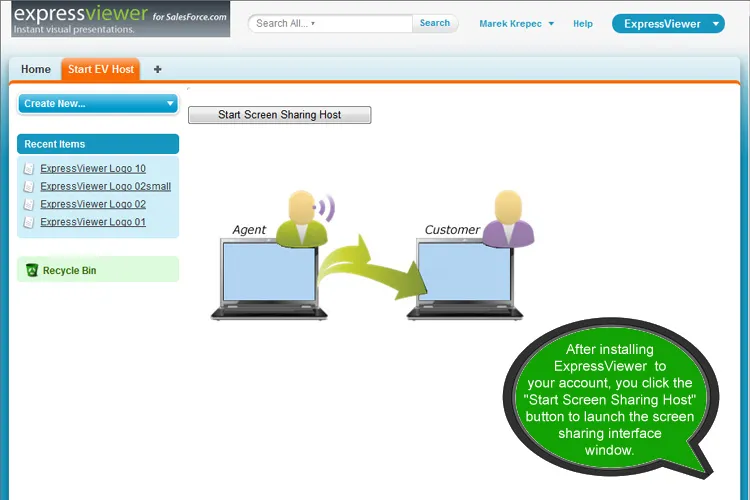Click the document icon beside ExpressViewer Logo 10
The width and height of the screenshot is (750, 500).
[x=29, y=168]
